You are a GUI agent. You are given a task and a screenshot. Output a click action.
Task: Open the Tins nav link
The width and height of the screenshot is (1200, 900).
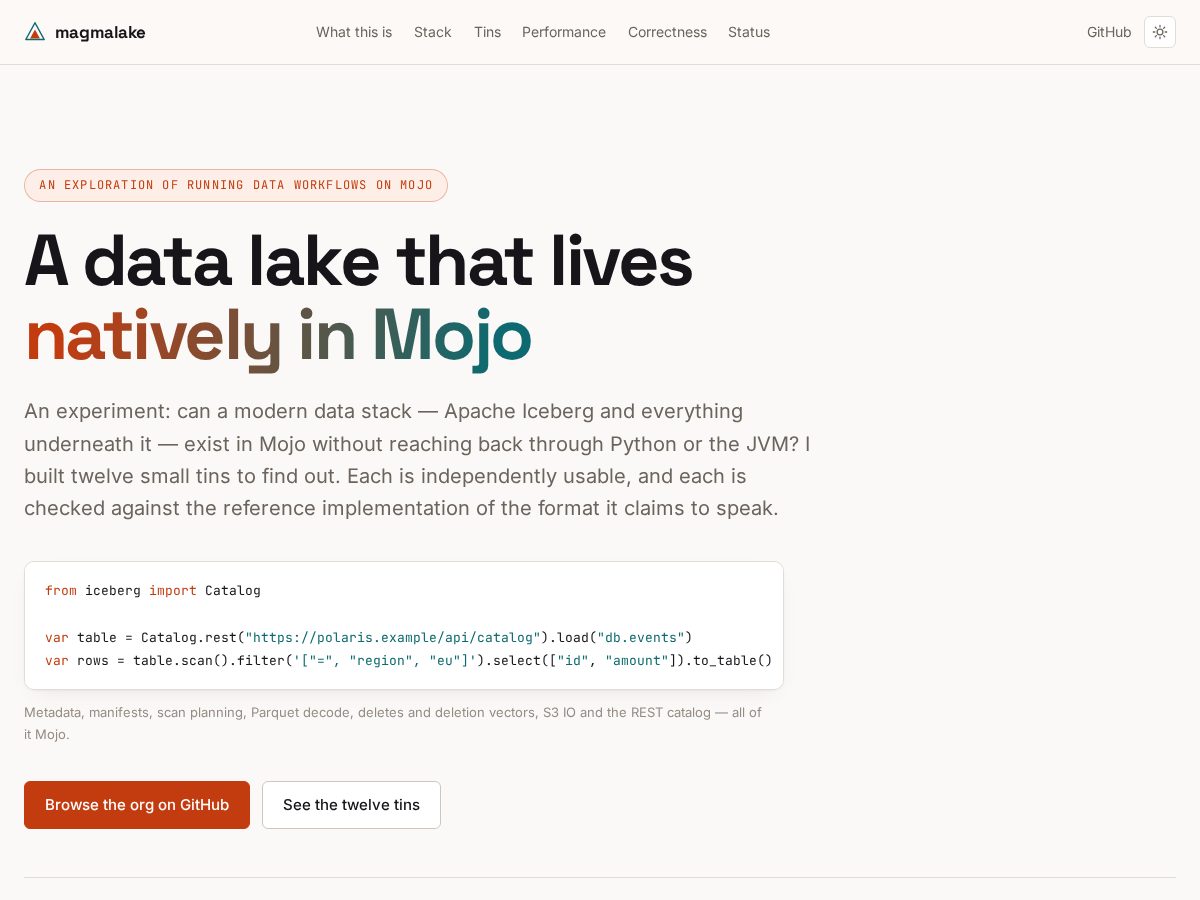(x=487, y=32)
